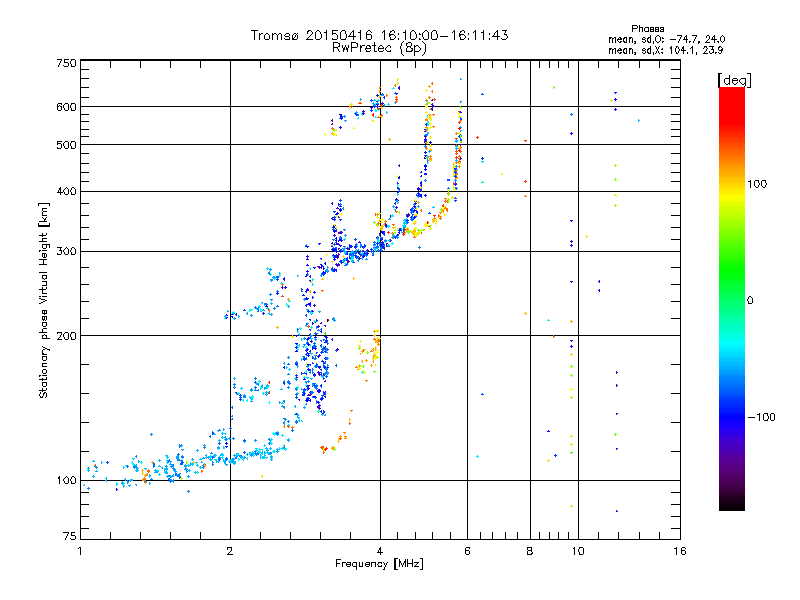The height and width of the screenshot is (600, 800).
Task: Click the x-axis tick label '10'
Action: point(578,551)
